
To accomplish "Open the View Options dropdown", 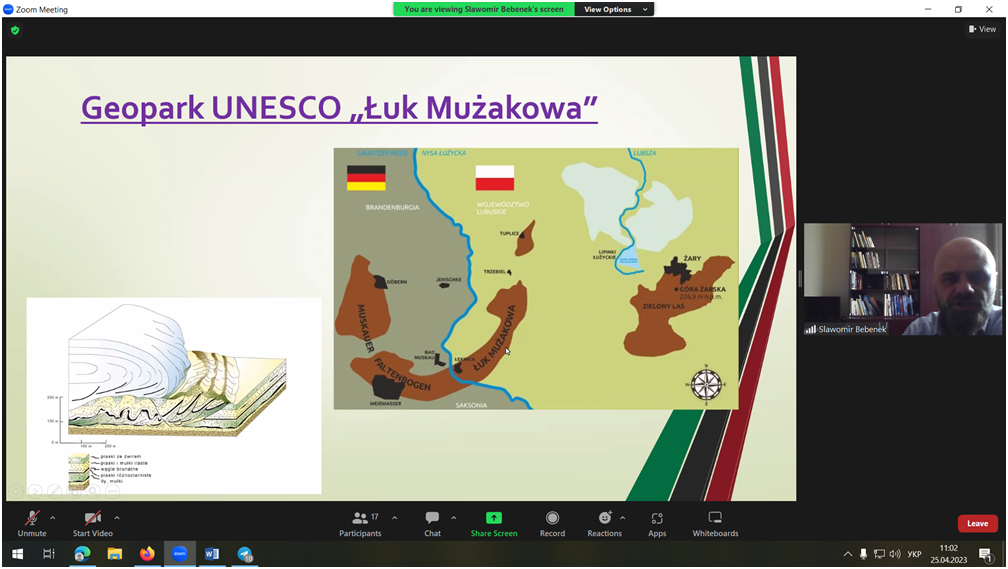I will coord(615,9).
